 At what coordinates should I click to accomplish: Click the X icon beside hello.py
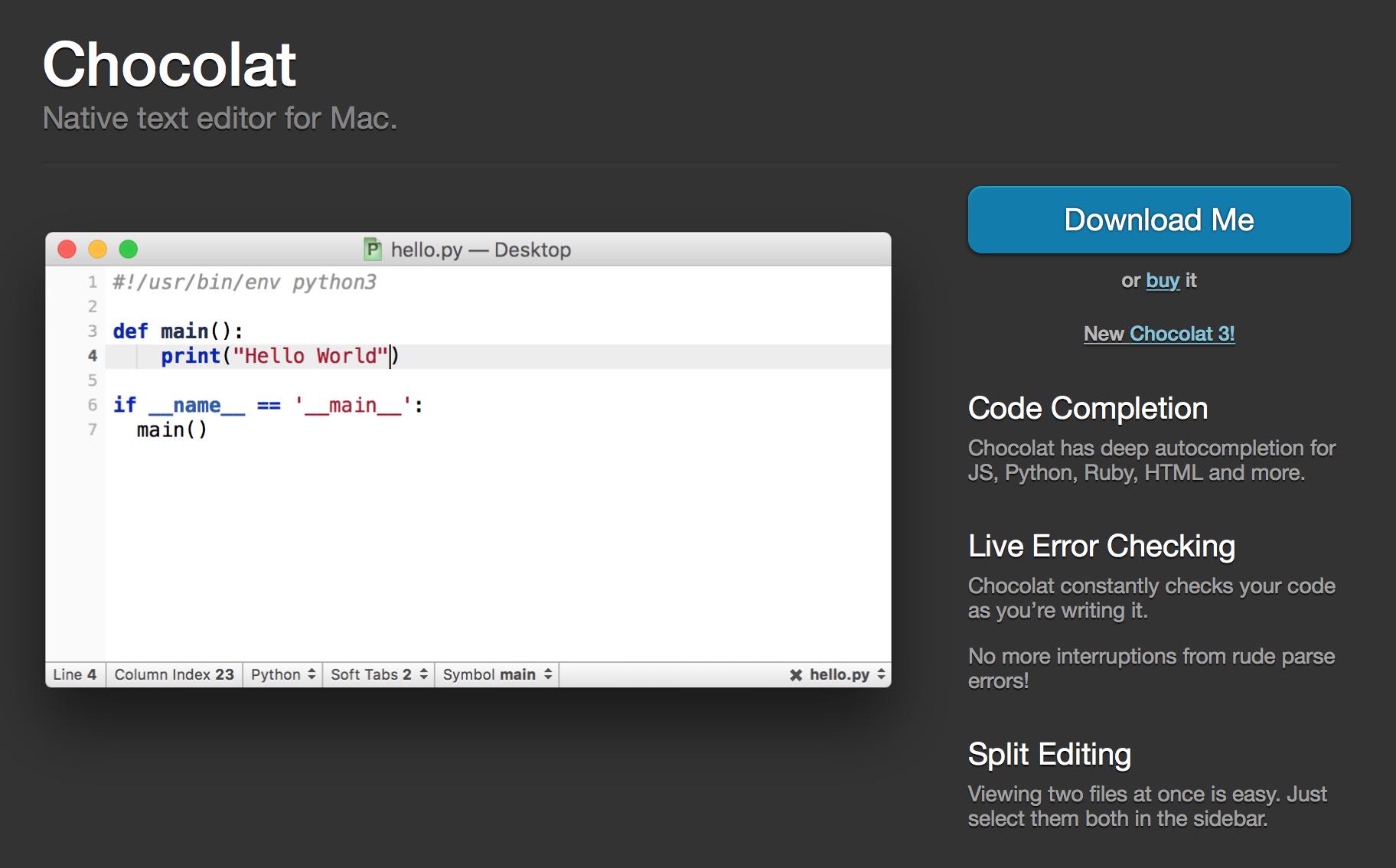click(x=796, y=675)
